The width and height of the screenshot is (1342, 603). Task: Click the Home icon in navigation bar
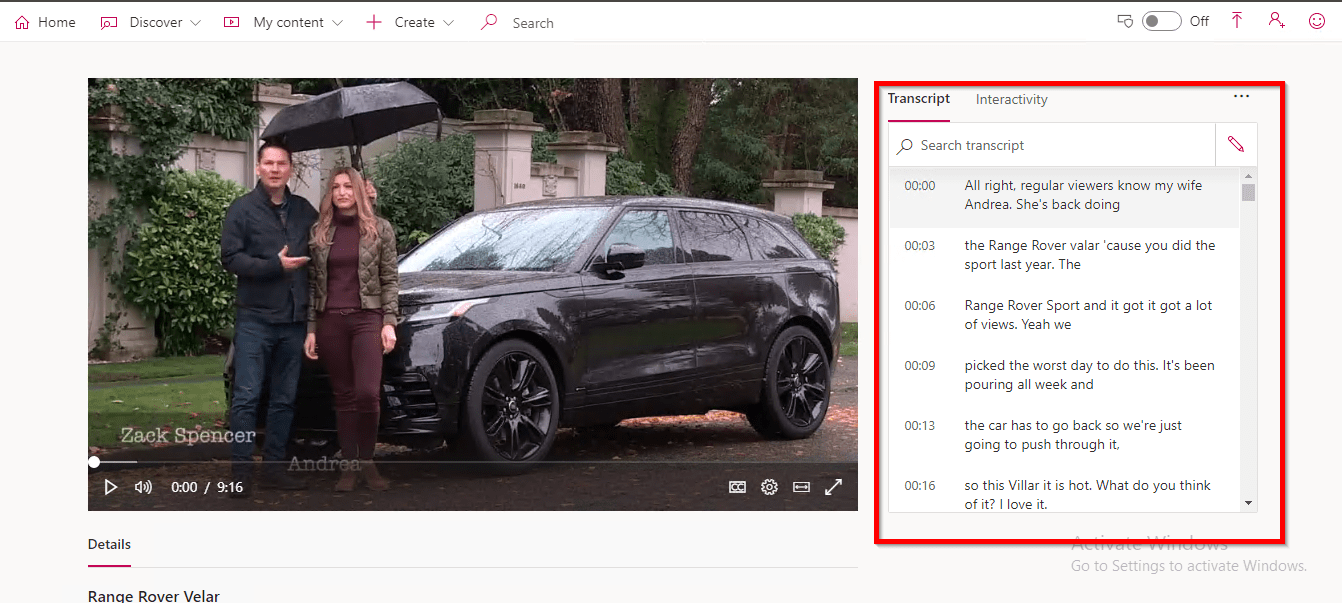point(22,22)
